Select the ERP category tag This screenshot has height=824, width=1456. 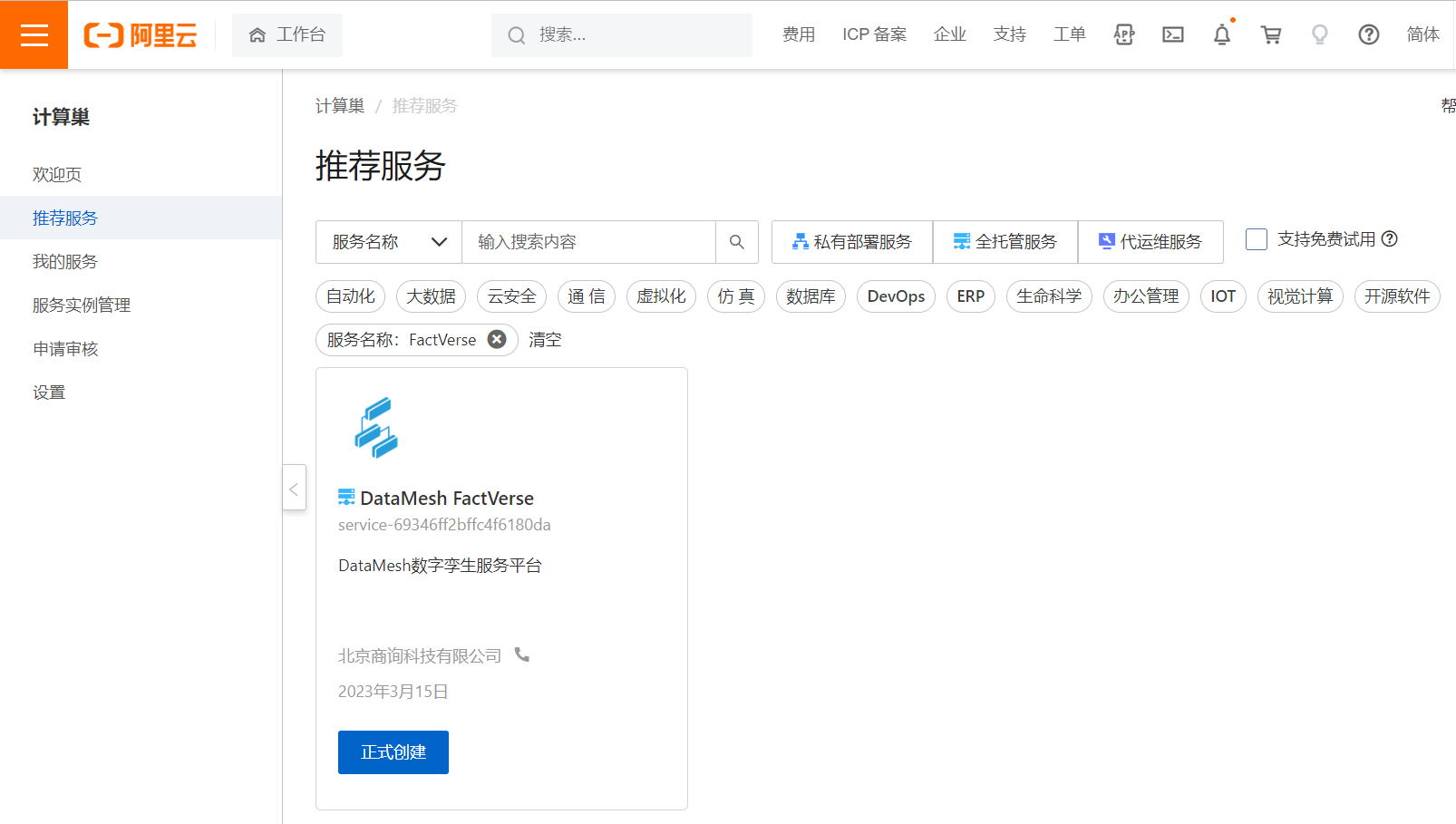[971, 296]
